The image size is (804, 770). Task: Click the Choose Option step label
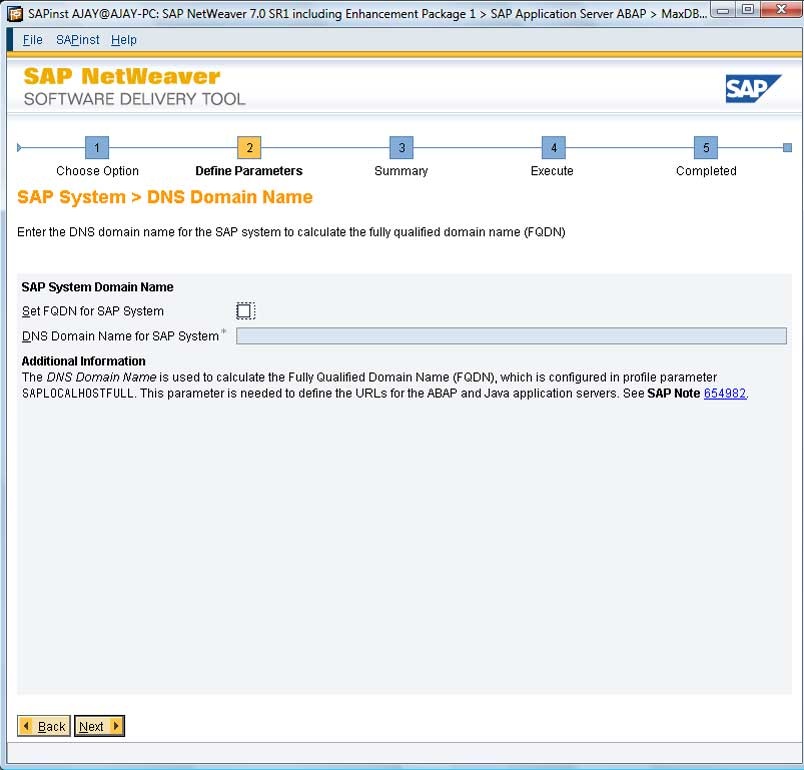(97, 171)
